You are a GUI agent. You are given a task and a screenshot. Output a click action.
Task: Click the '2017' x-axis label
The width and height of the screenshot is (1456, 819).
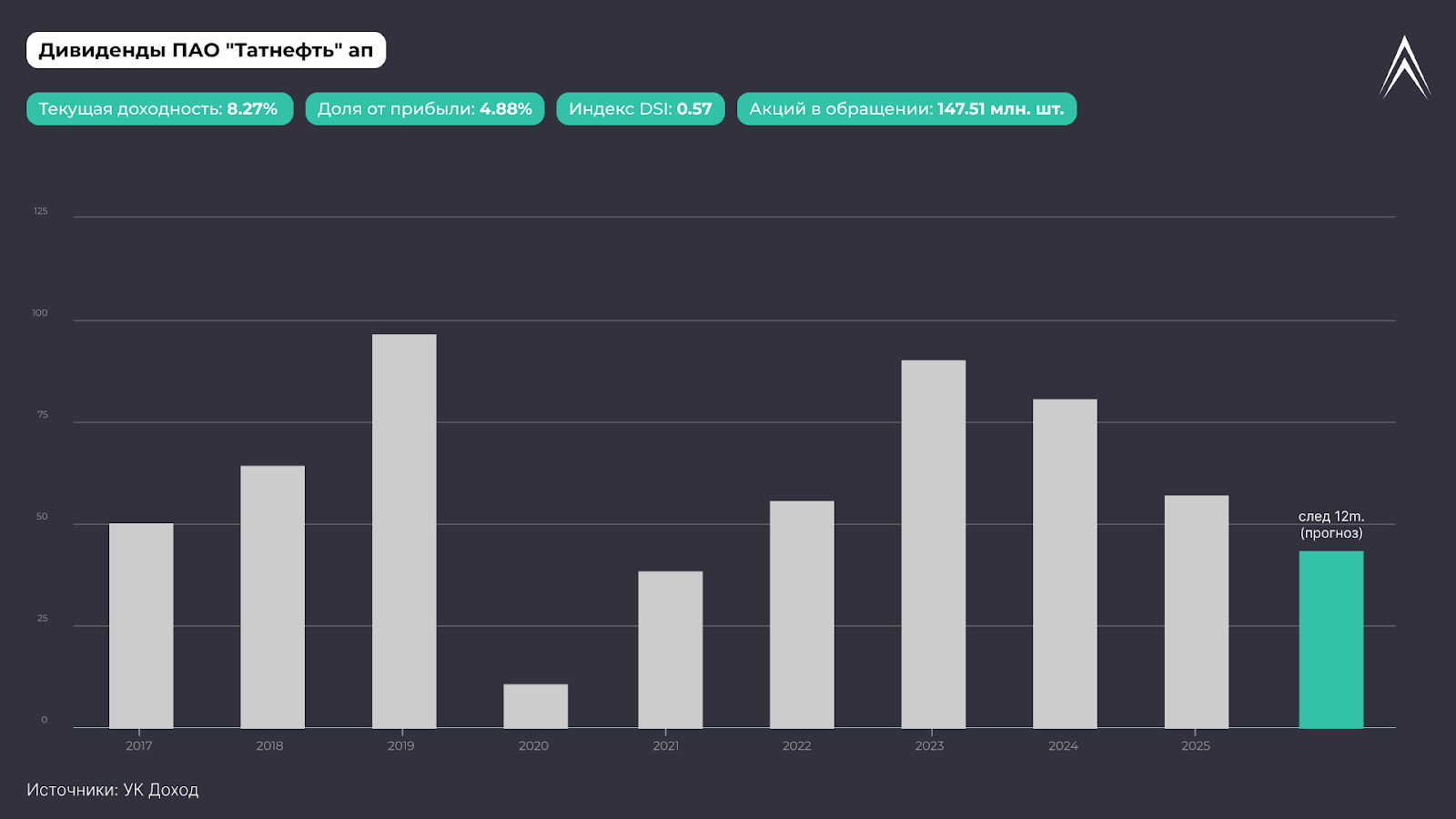coord(139,746)
